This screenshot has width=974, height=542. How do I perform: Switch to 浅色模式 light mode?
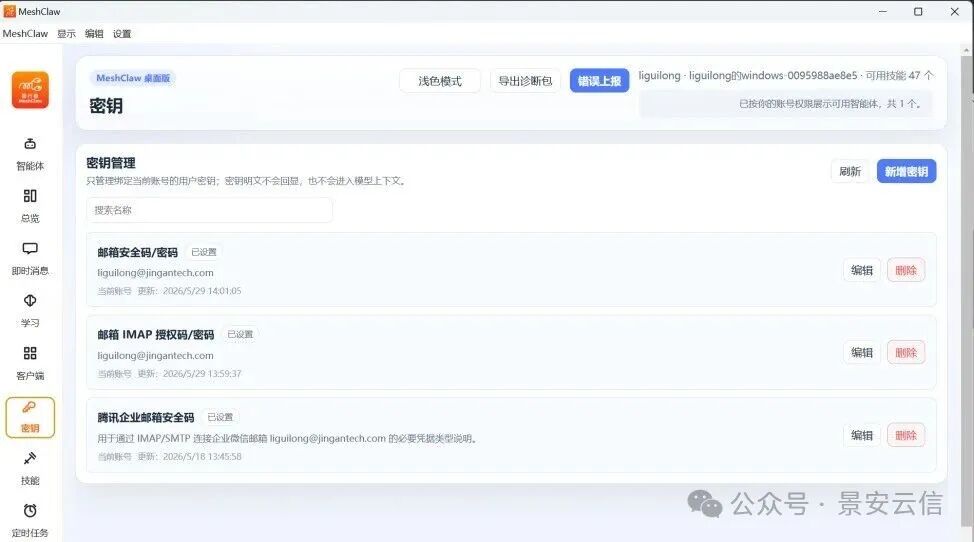click(440, 81)
